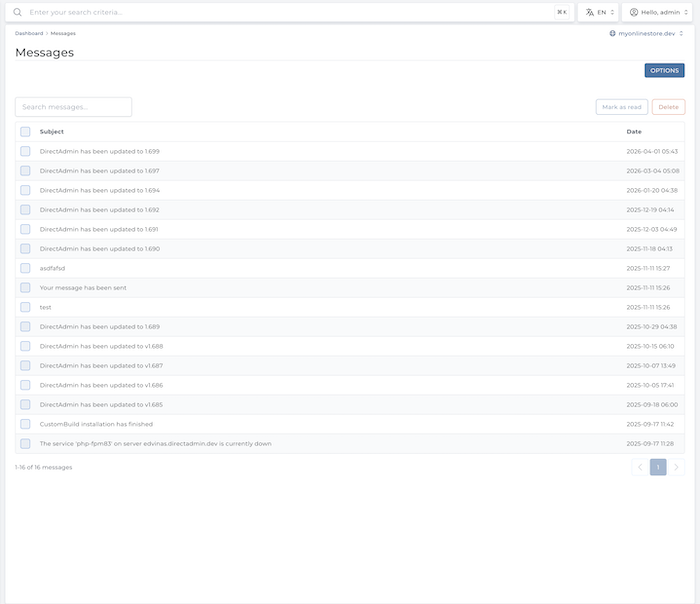700x604 pixels.
Task: Click the OPTIONS button
Action: click(x=664, y=71)
